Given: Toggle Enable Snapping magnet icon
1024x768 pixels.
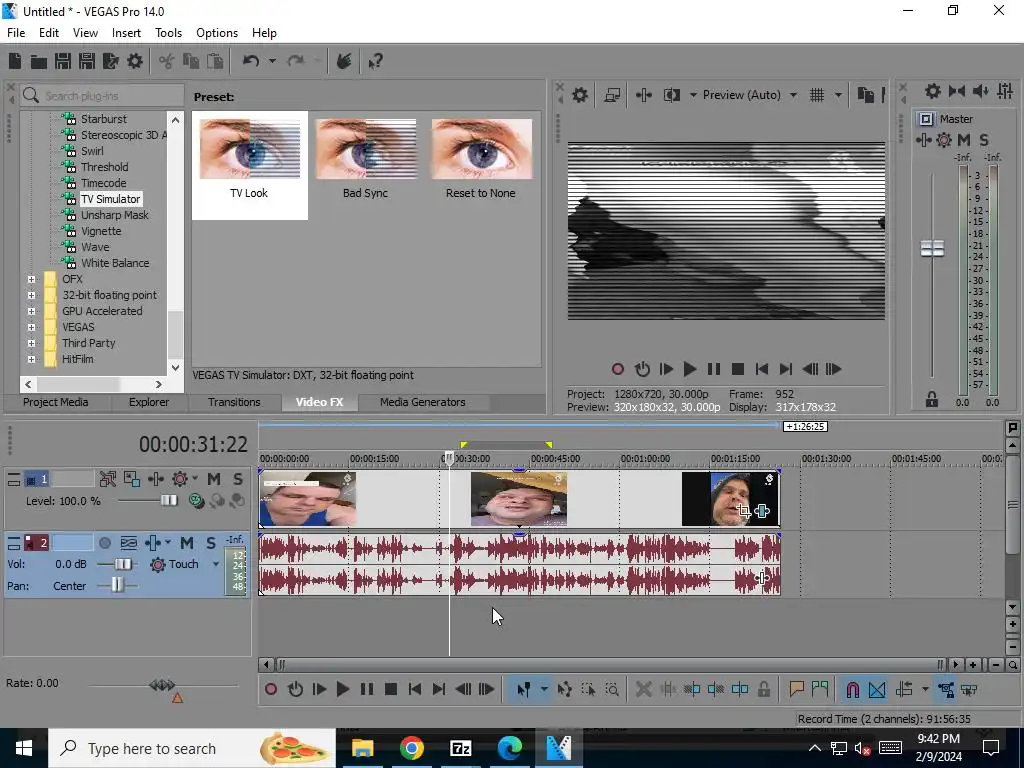Looking at the screenshot, I should coord(852,689).
